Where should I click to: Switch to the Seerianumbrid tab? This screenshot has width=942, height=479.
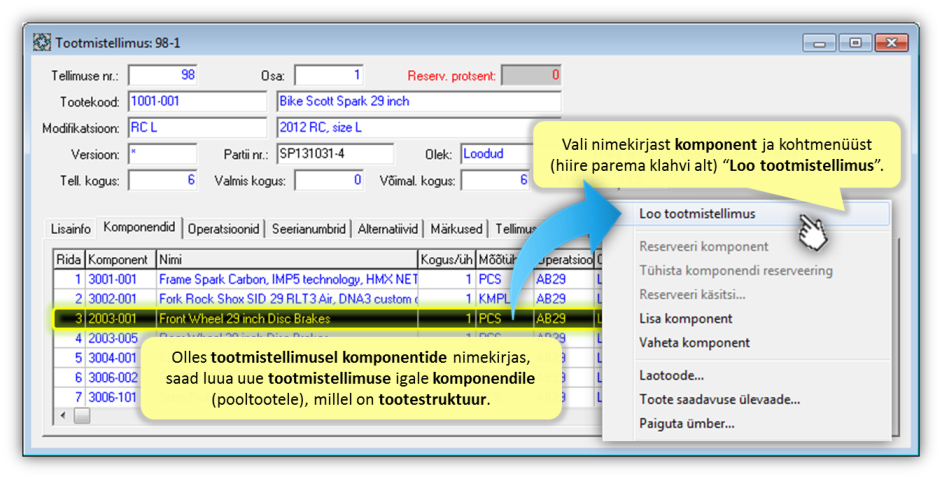click(x=312, y=229)
